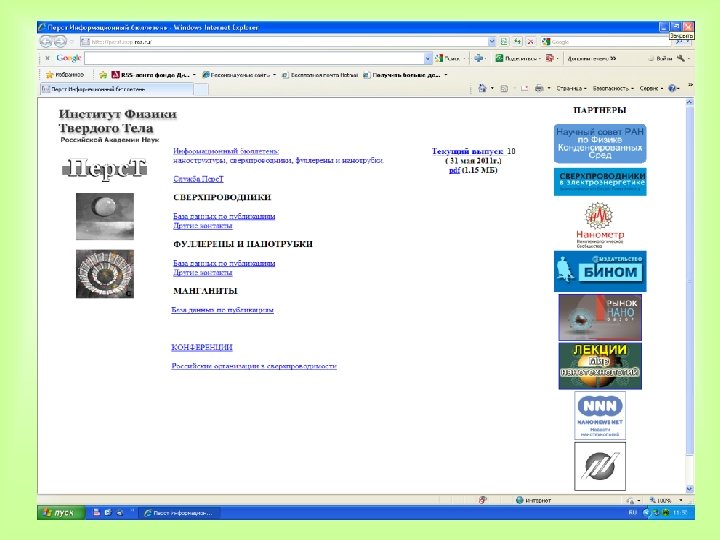Close the Google toolbar with its x
Viewport: 720px width, 540px height.
click(47, 58)
